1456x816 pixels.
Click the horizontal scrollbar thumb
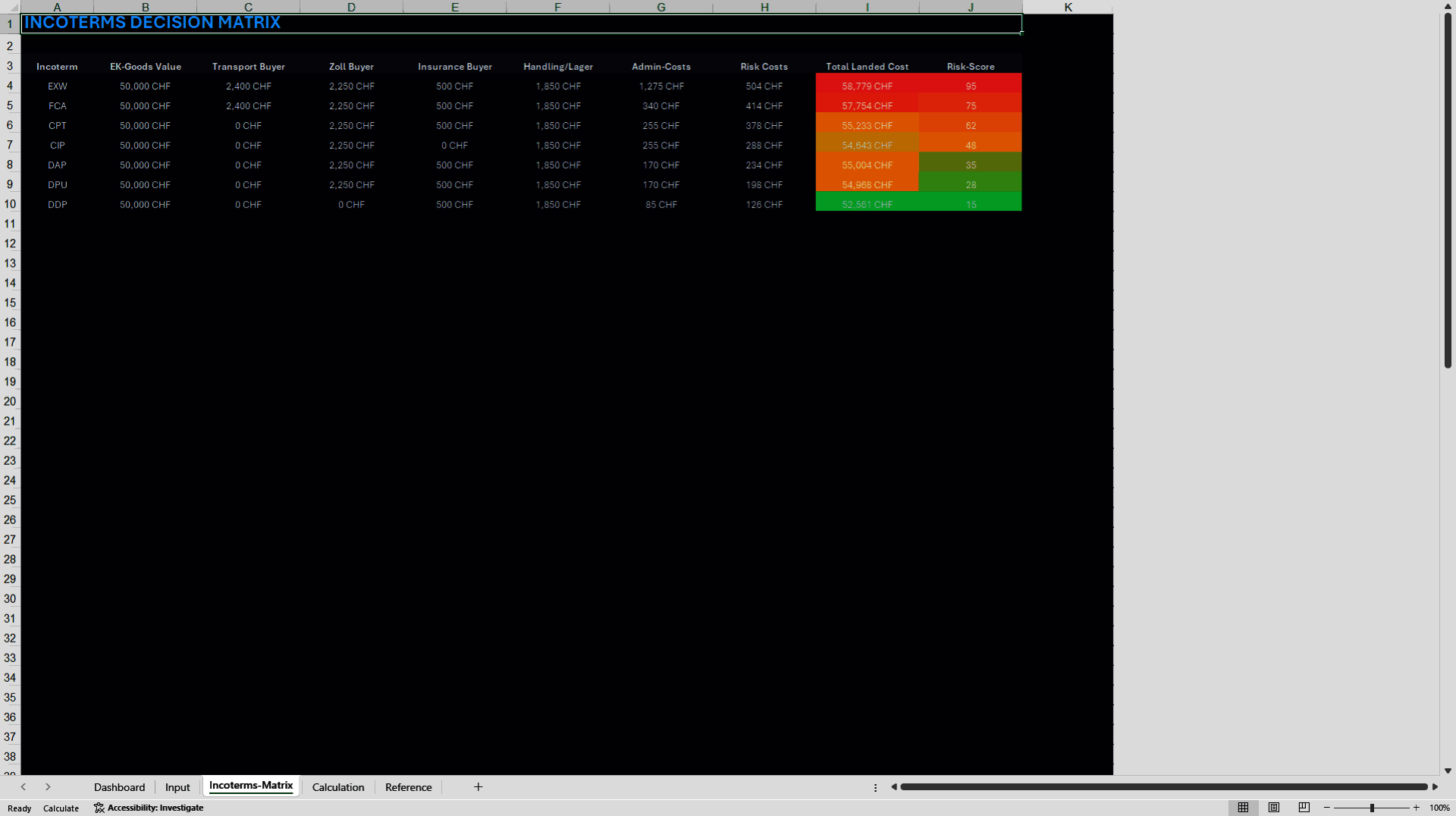point(1163,787)
